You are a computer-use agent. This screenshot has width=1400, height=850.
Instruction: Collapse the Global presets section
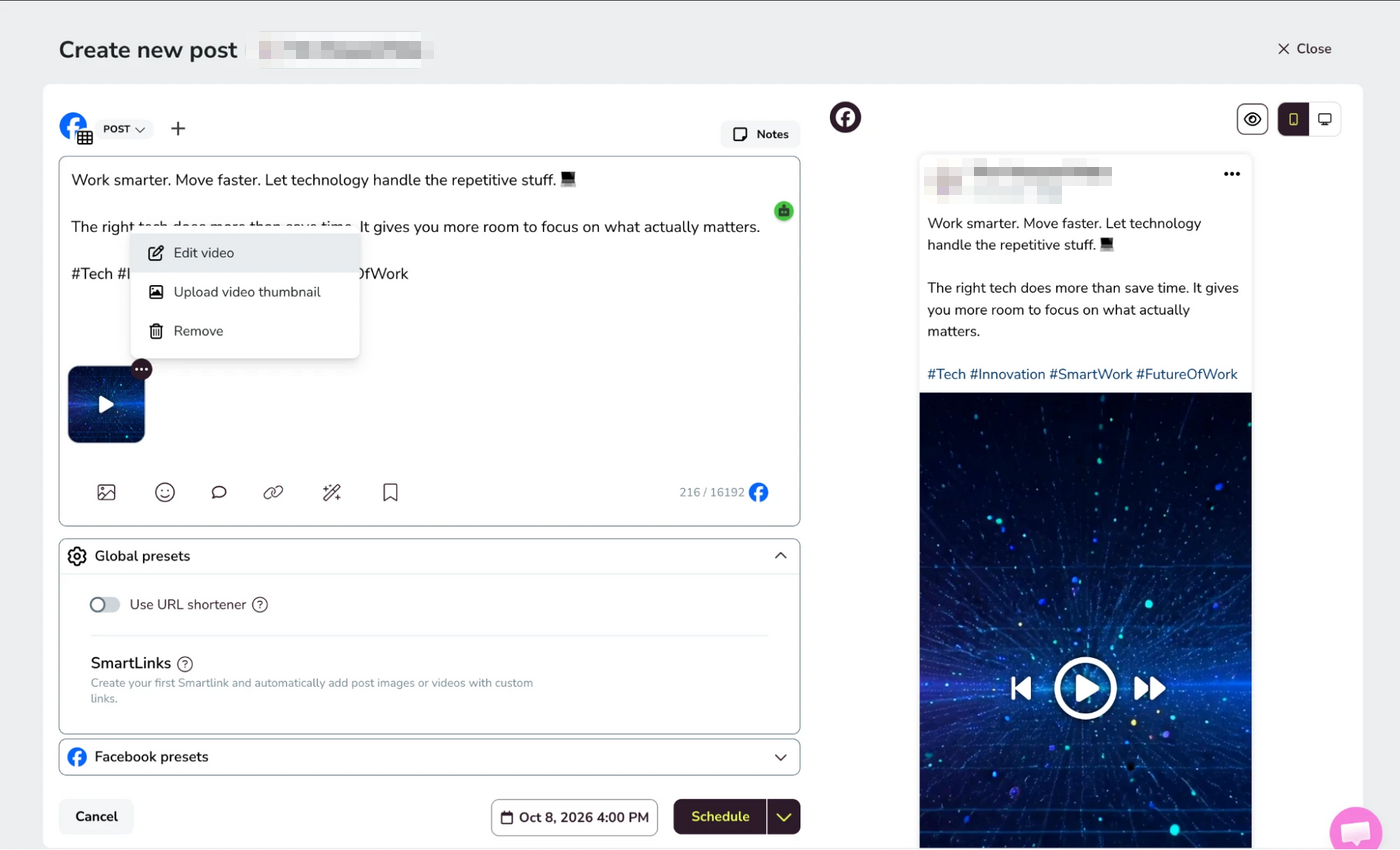click(781, 556)
